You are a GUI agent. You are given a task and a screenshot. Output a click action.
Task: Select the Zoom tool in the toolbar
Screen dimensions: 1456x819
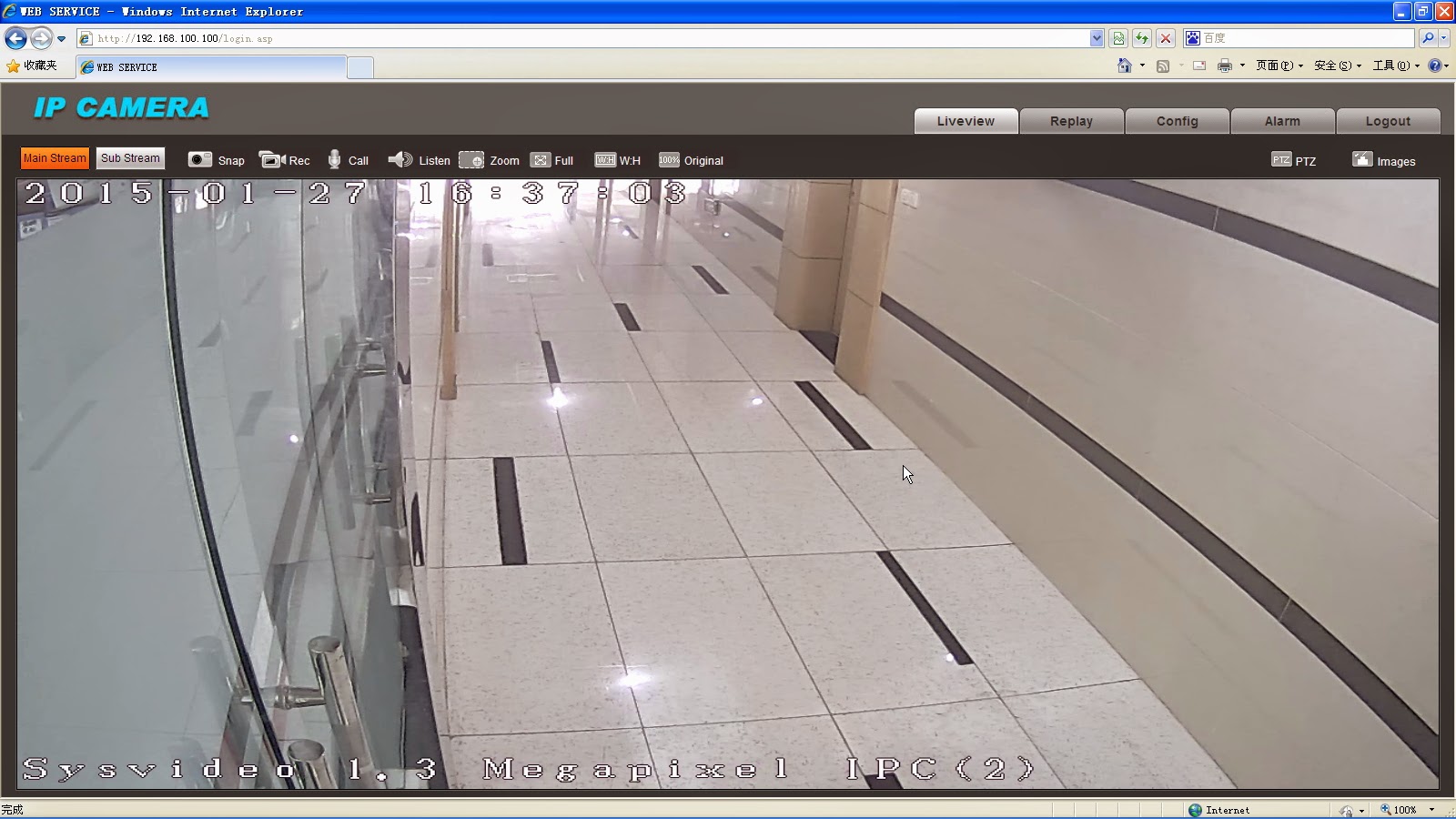click(x=490, y=160)
